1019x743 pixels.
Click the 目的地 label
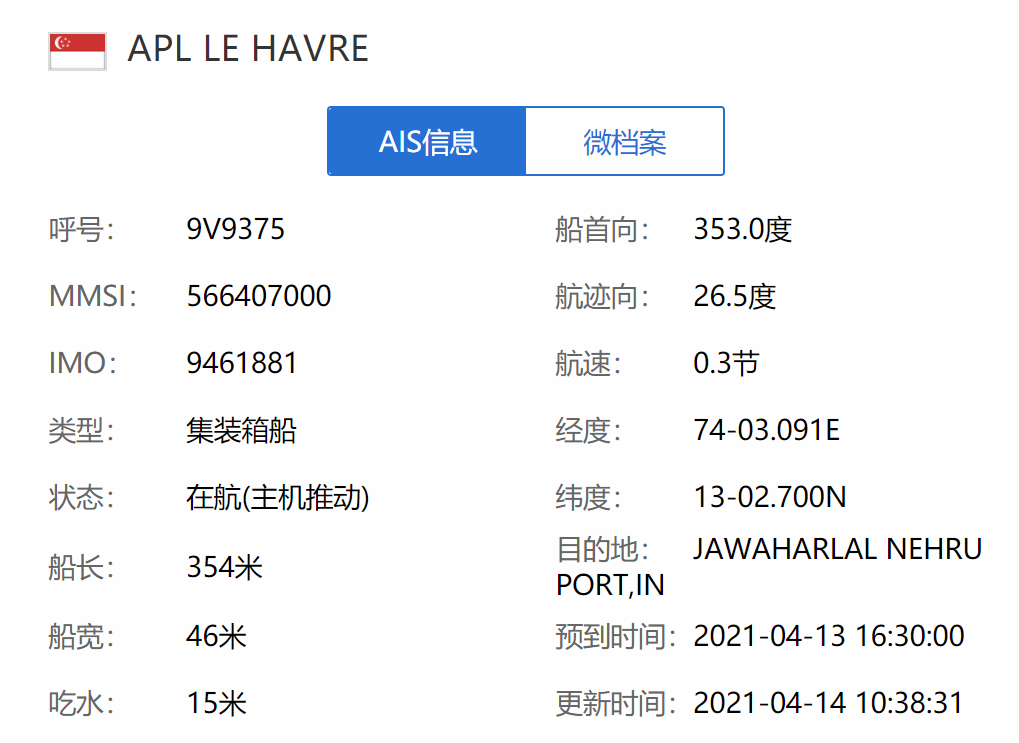(x=602, y=549)
